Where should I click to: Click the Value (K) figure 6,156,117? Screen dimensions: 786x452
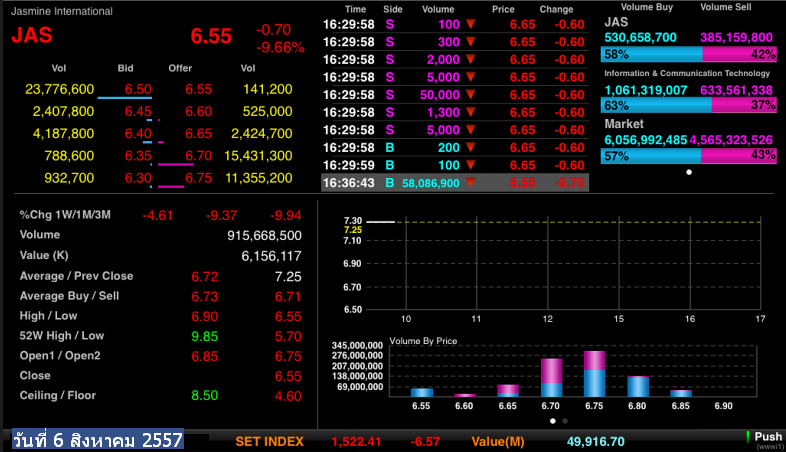(x=271, y=256)
